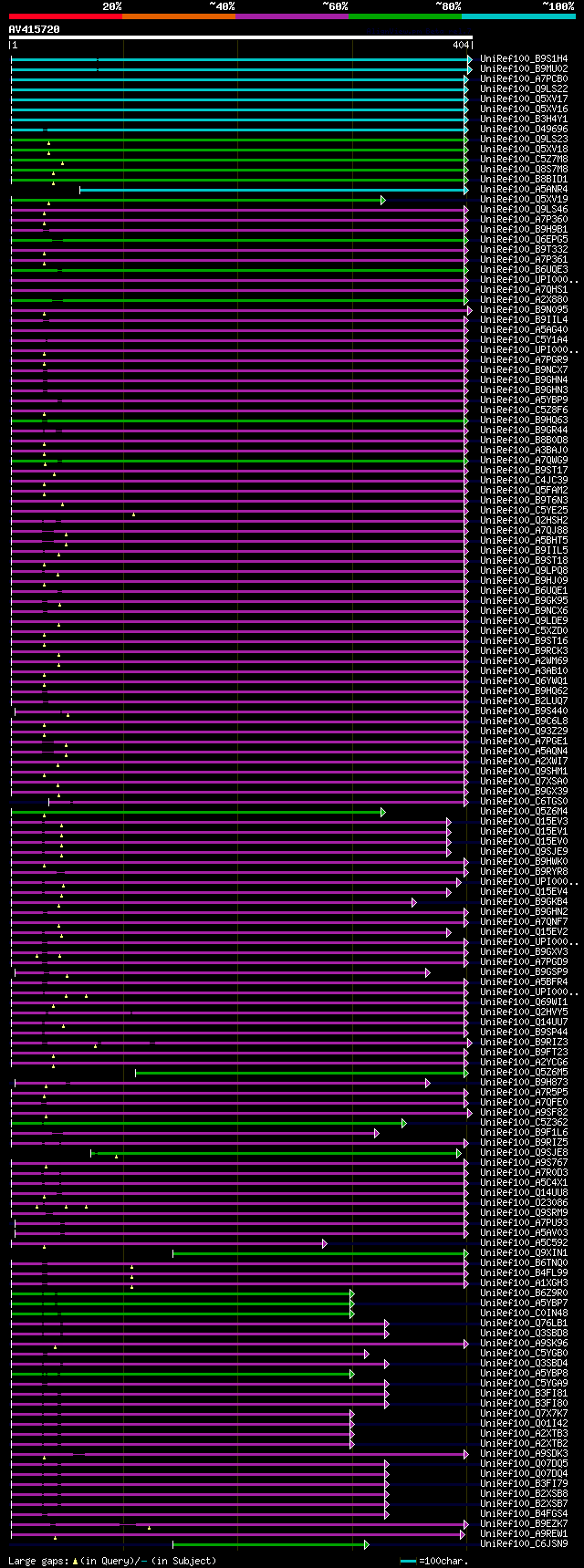Click the cyan ~100% identity legend segment
The height and width of the screenshot is (1568, 584).
click(518, 16)
